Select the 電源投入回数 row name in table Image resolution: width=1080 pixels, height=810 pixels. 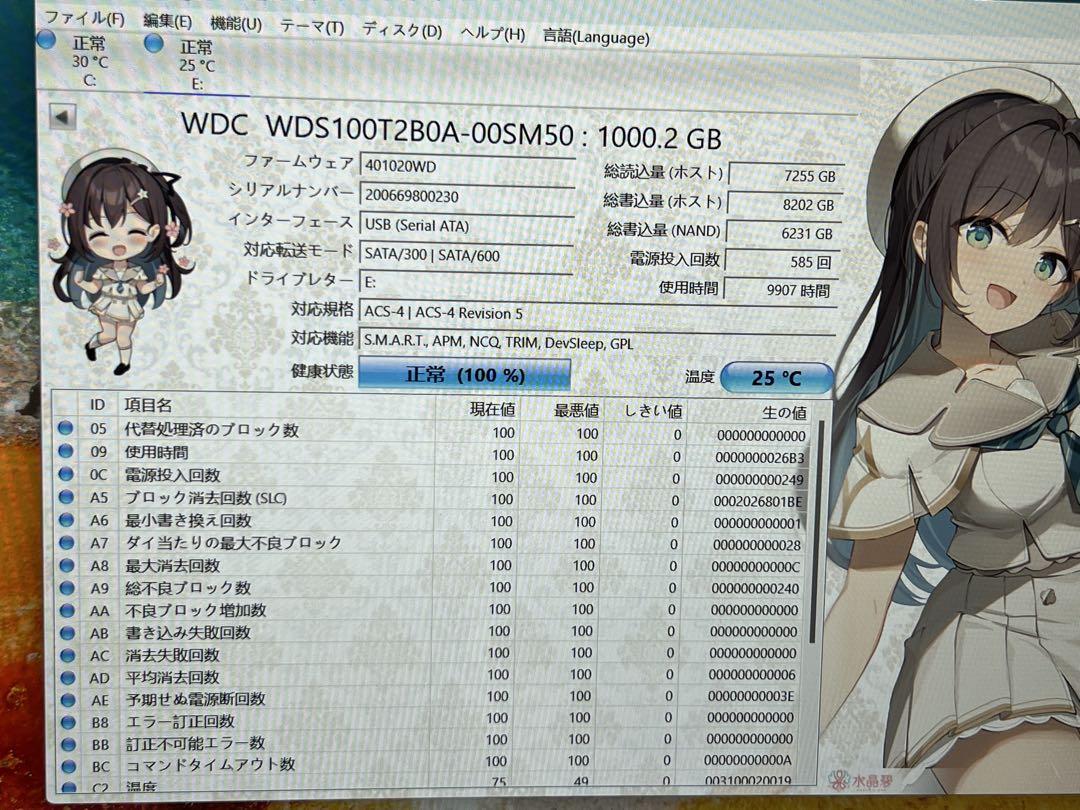[172, 475]
